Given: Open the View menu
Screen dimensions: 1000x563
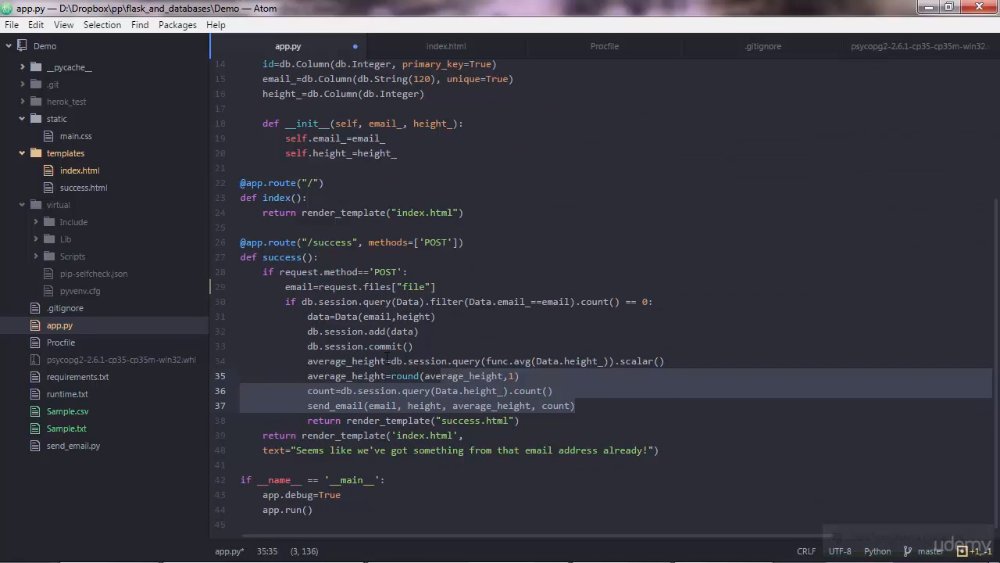Looking at the screenshot, I should [63, 25].
